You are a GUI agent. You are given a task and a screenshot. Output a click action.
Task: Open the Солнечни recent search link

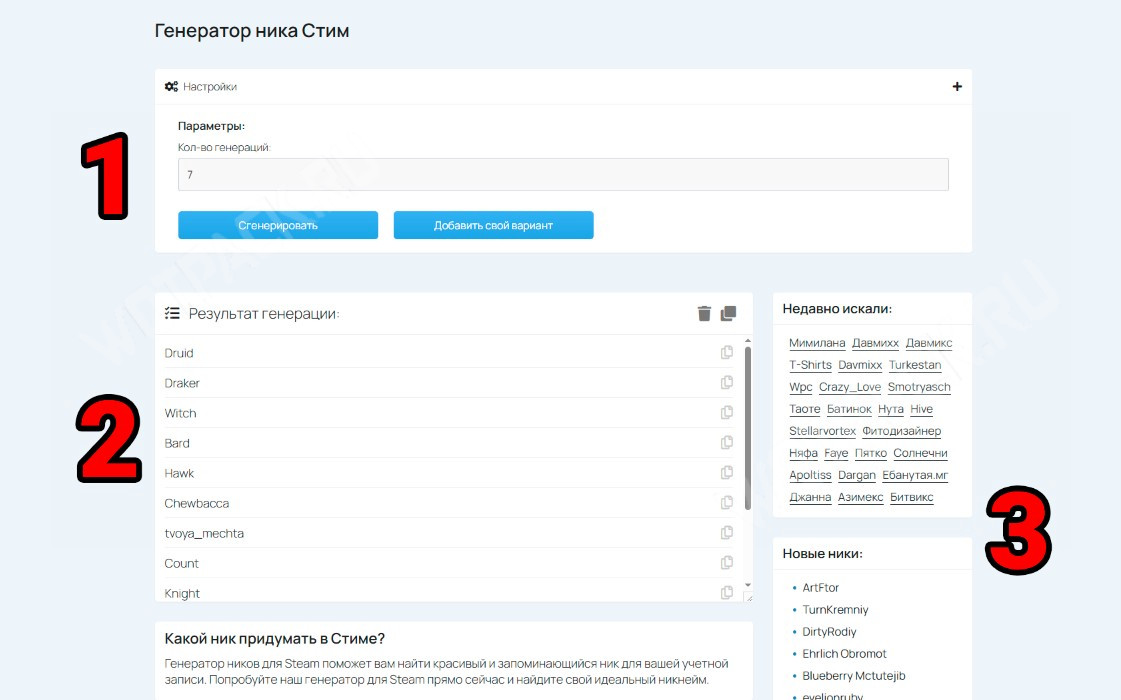click(x=921, y=453)
